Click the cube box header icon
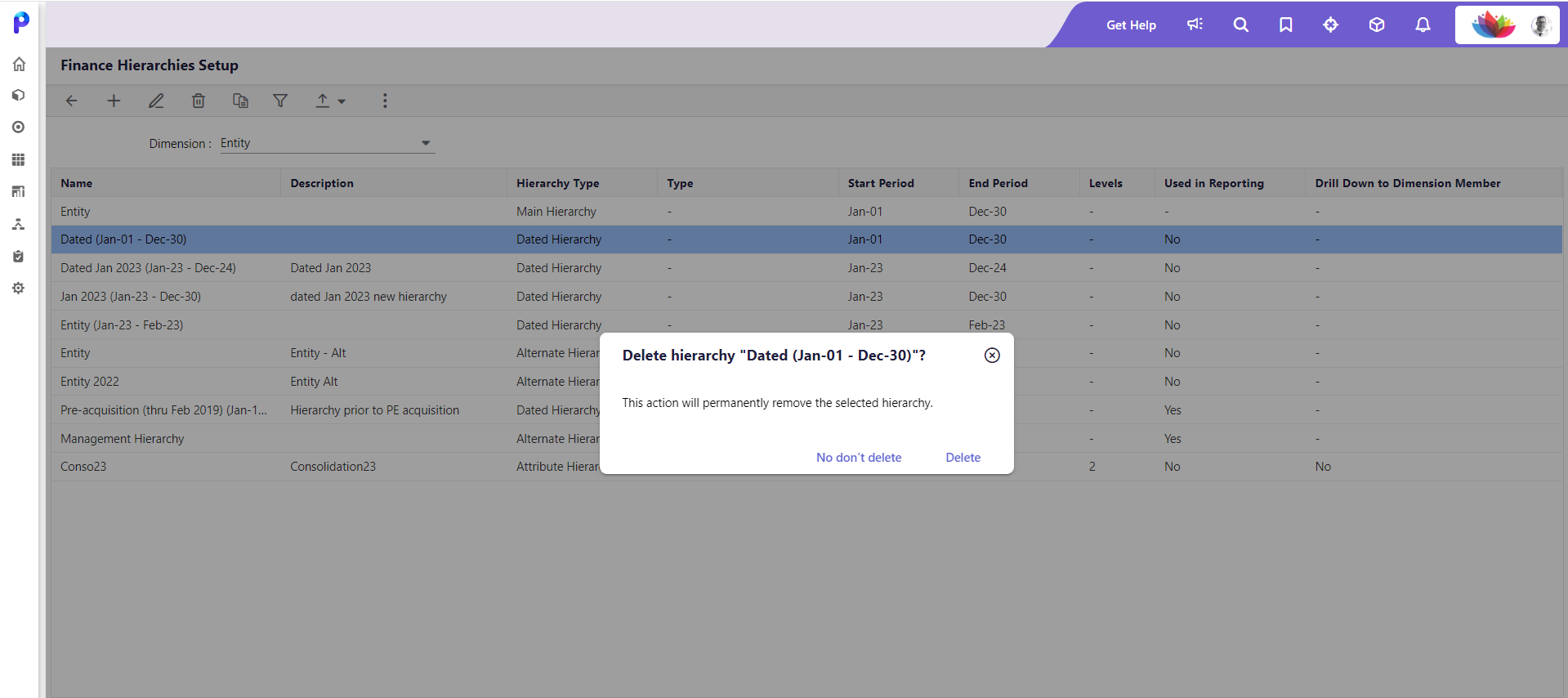 [1377, 25]
